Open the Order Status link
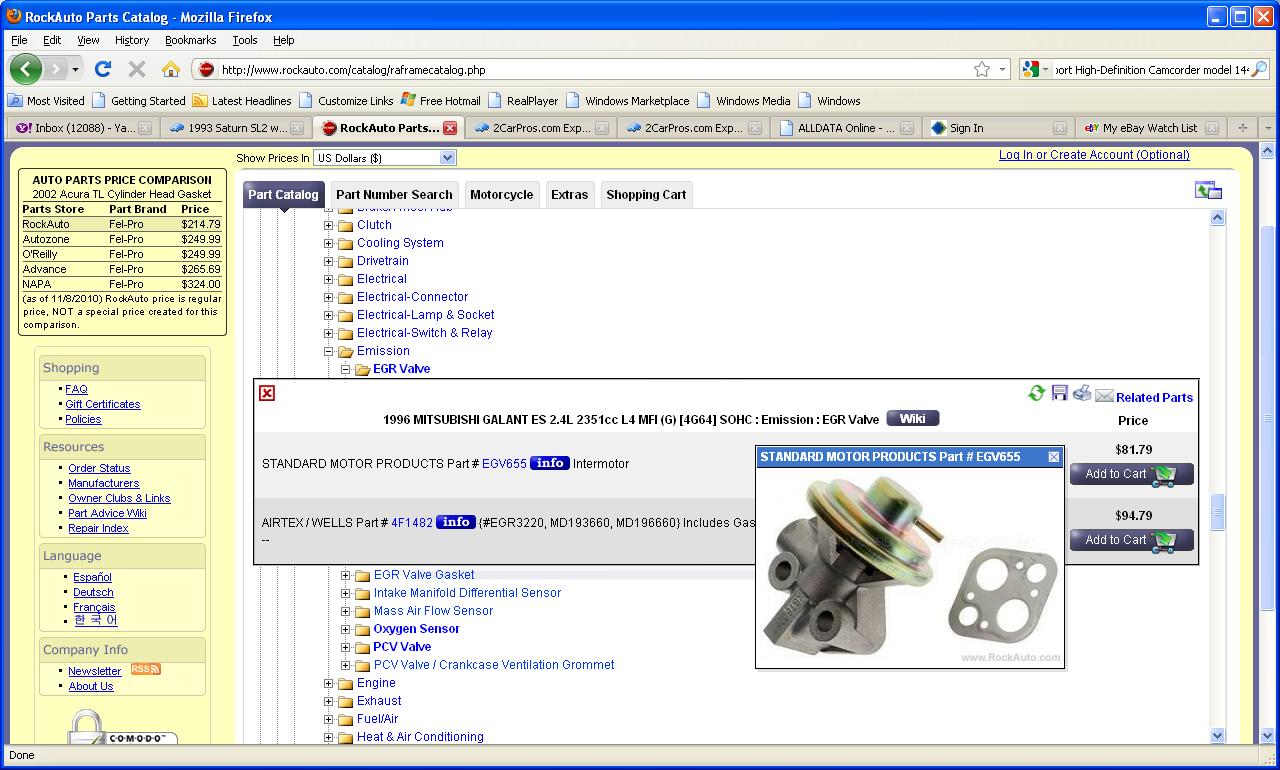The height and width of the screenshot is (770, 1280). click(99, 468)
